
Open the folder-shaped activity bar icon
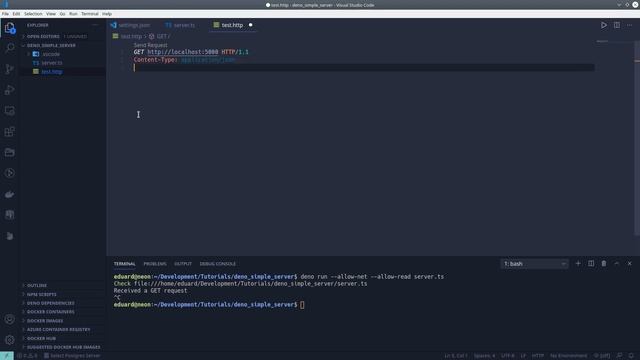(9, 152)
